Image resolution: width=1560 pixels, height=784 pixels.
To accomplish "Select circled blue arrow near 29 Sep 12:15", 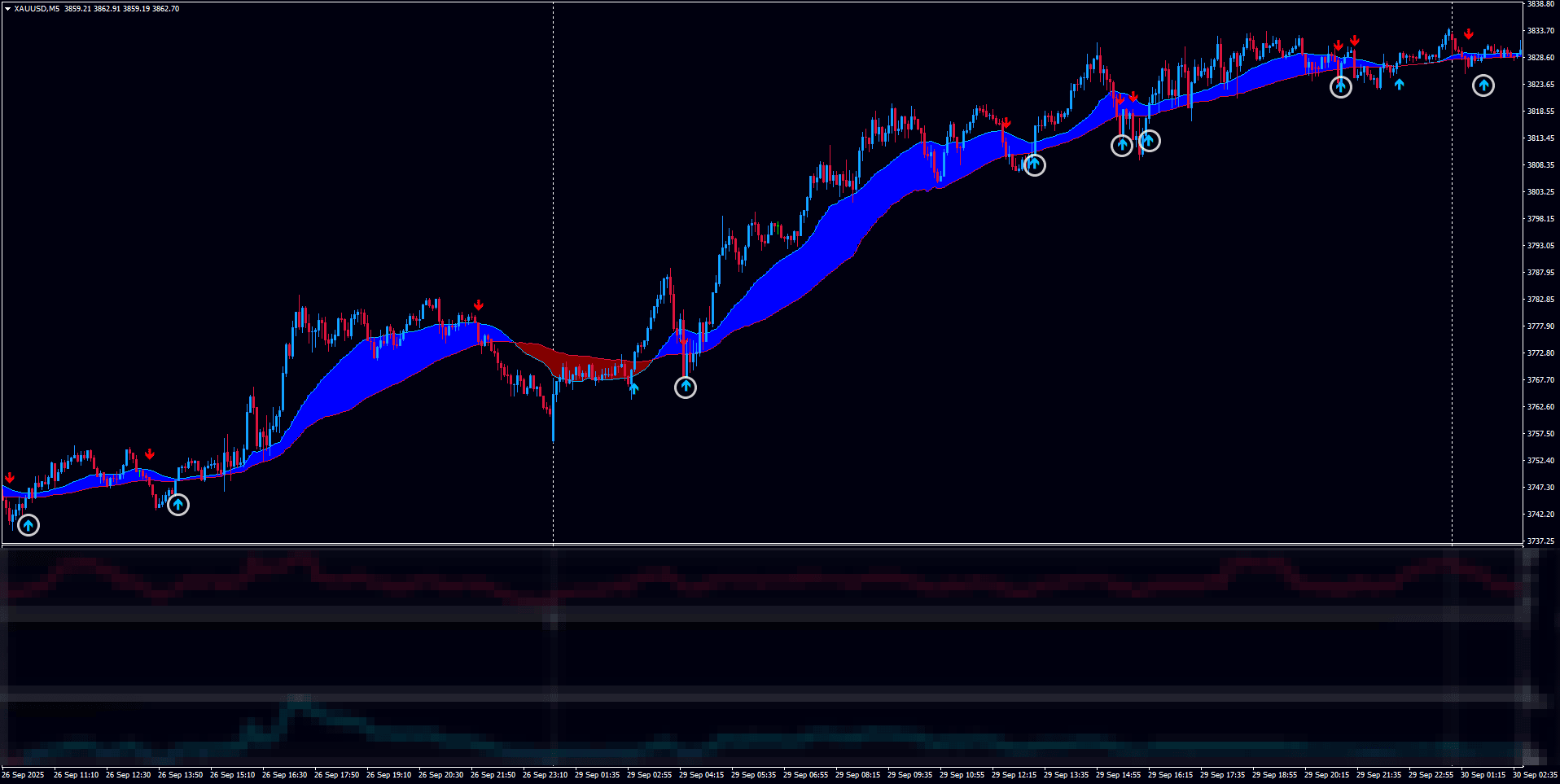I will tap(1034, 164).
